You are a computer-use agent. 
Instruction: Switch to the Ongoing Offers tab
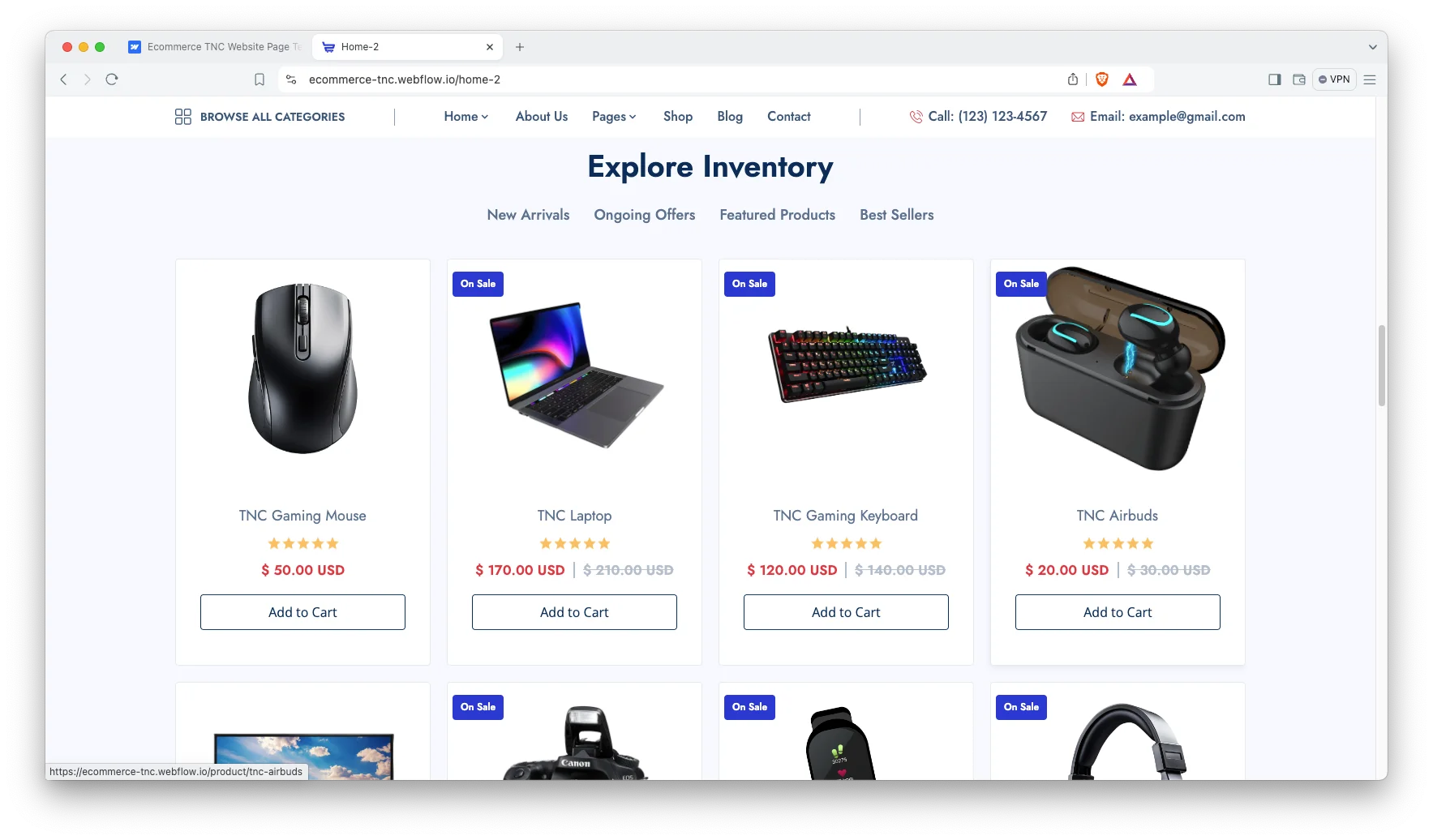point(645,215)
